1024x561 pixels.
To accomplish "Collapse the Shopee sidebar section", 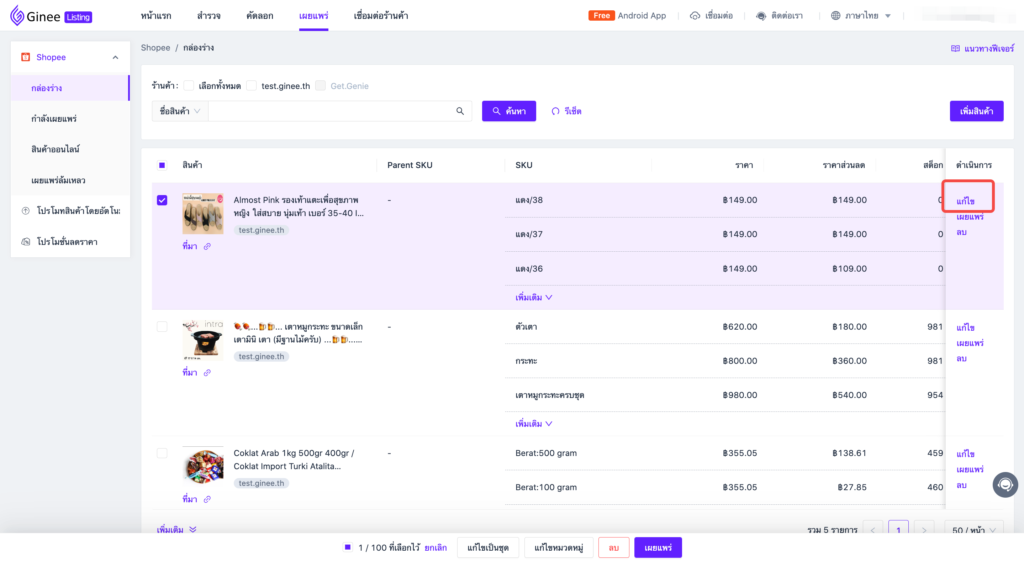I will (115, 58).
